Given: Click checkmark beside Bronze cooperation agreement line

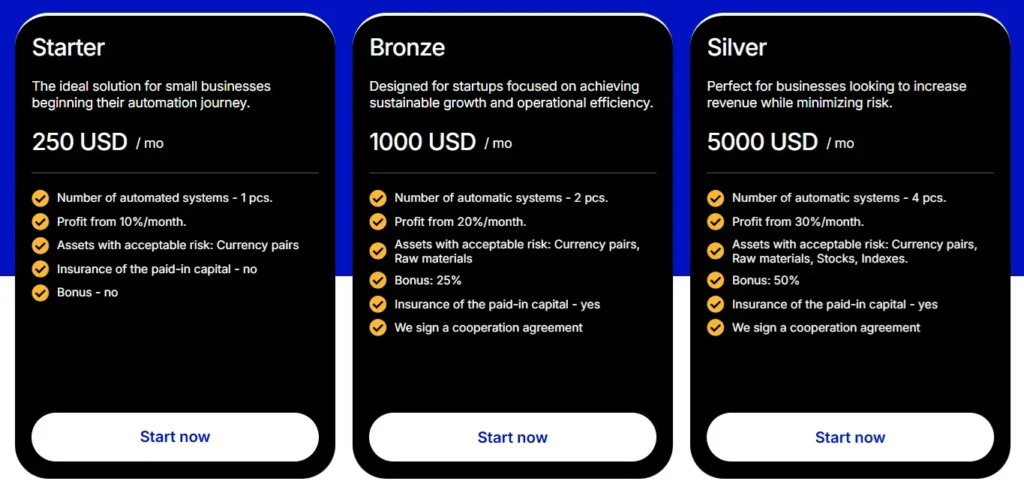Looking at the screenshot, I should click(378, 327).
